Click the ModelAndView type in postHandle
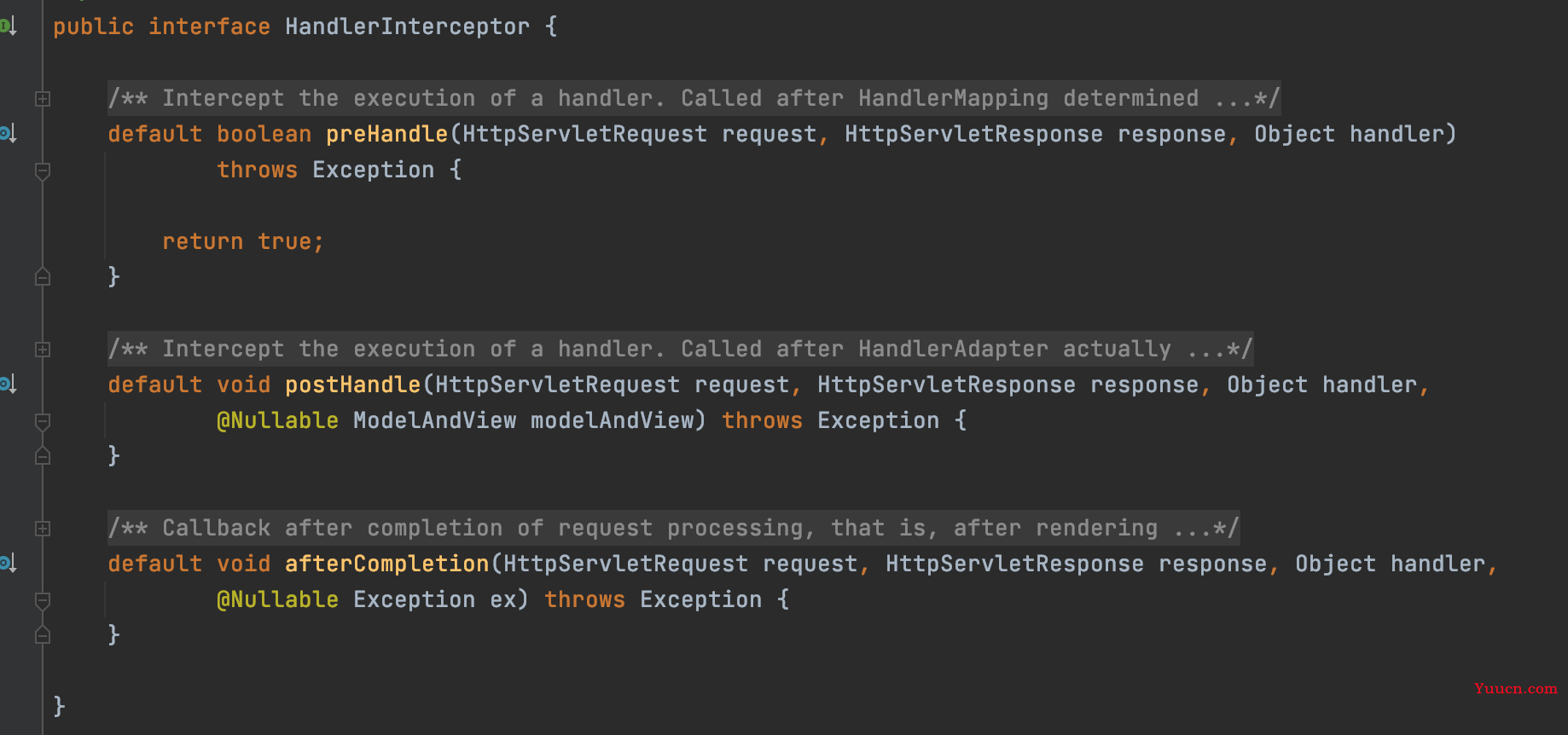The height and width of the screenshot is (735, 1568). (x=434, y=420)
